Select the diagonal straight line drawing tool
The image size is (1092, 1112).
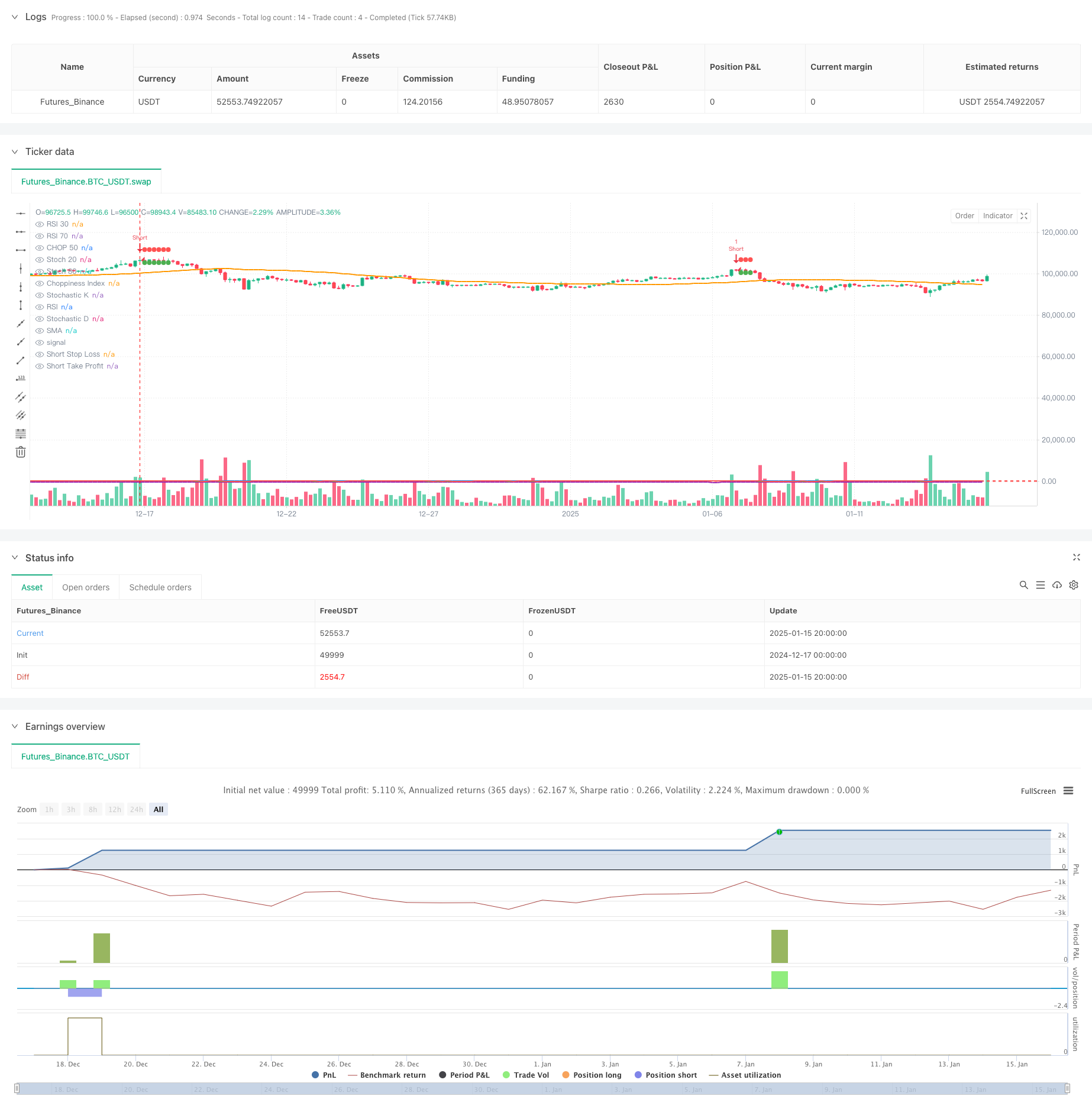[21, 324]
